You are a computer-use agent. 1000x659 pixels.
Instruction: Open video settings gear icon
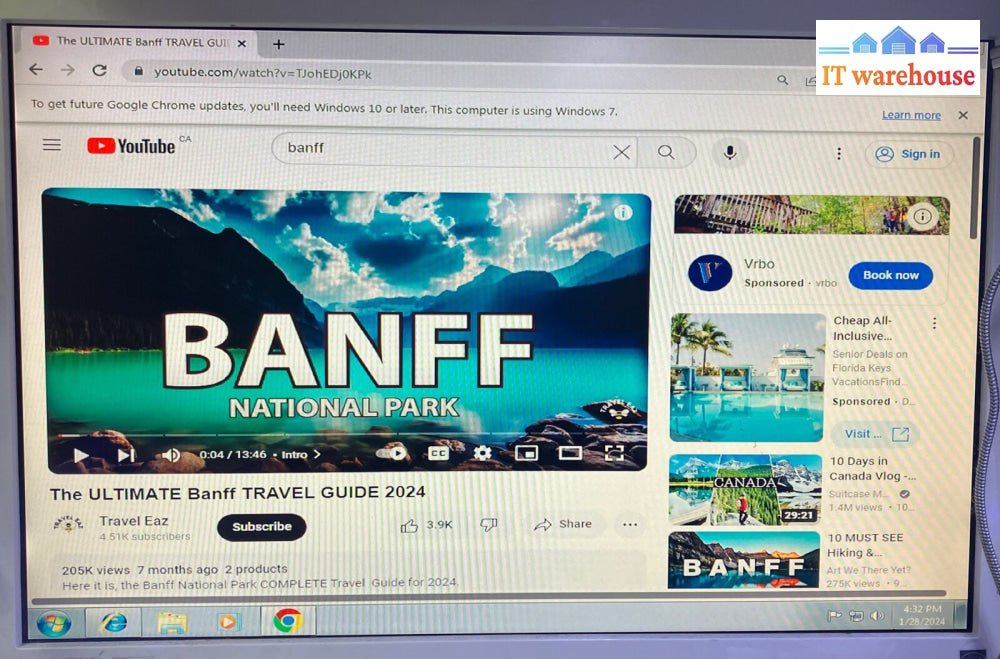[x=482, y=453]
